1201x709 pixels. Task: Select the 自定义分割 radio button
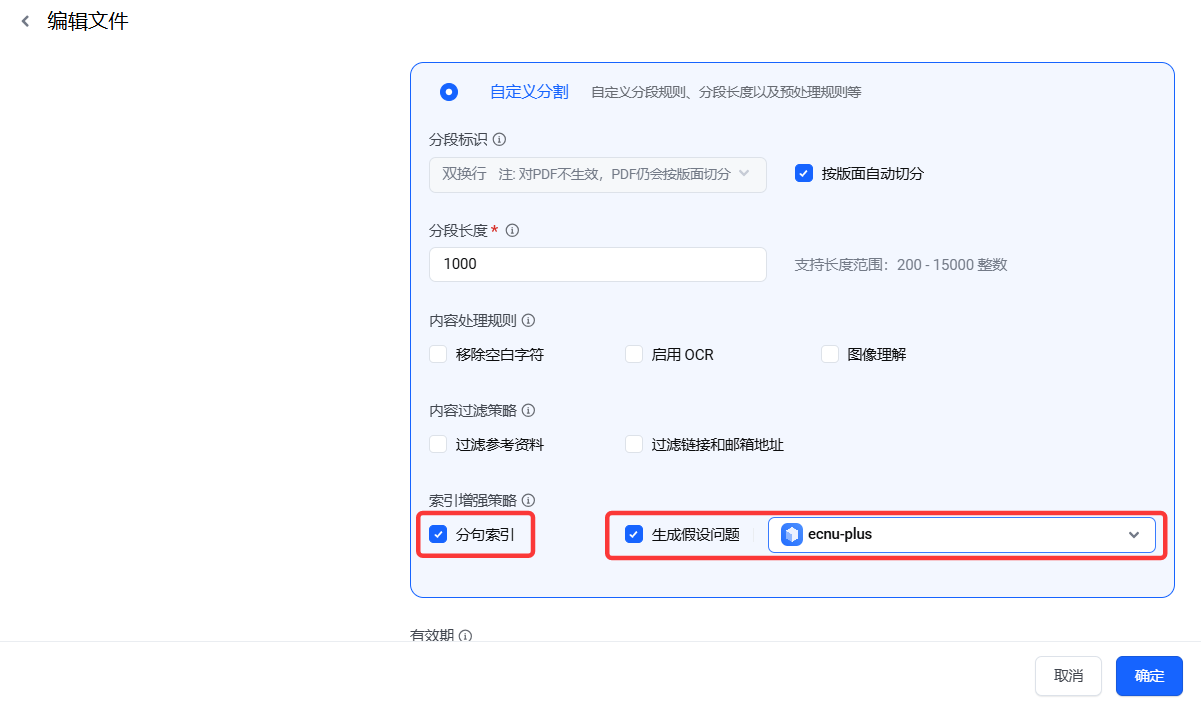(449, 92)
